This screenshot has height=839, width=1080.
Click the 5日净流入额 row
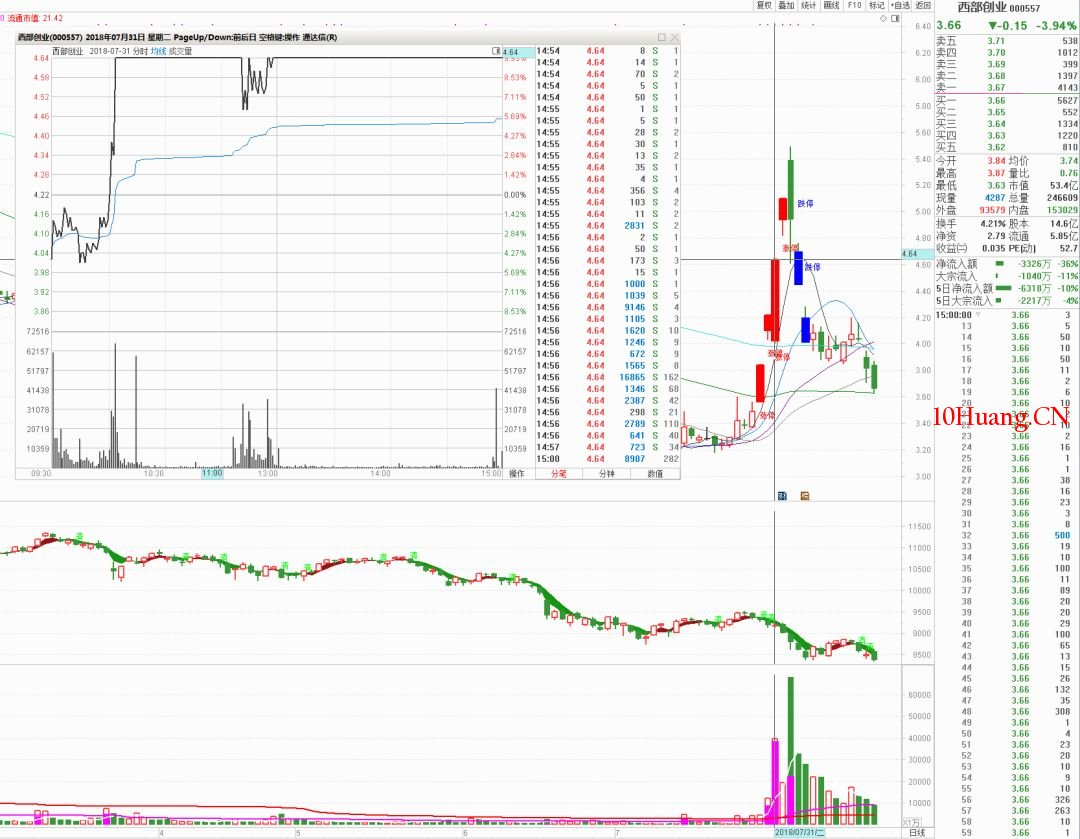pyautogui.click(x=1006, y=289)
